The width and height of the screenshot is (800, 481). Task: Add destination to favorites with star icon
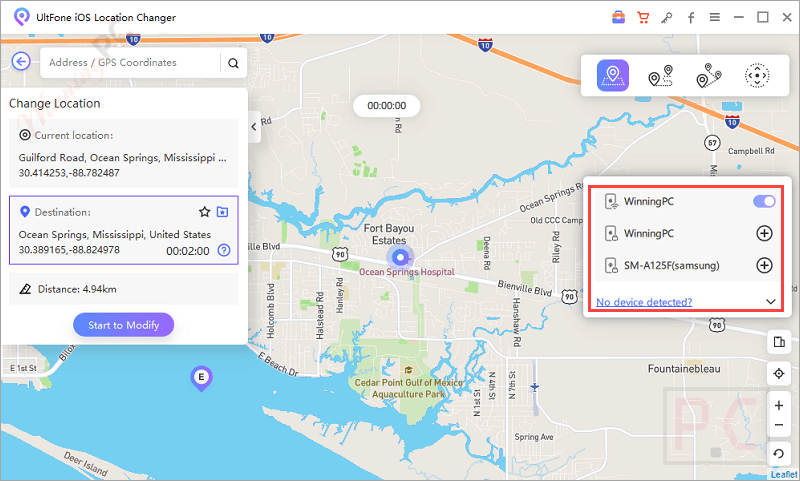point(205,212)
